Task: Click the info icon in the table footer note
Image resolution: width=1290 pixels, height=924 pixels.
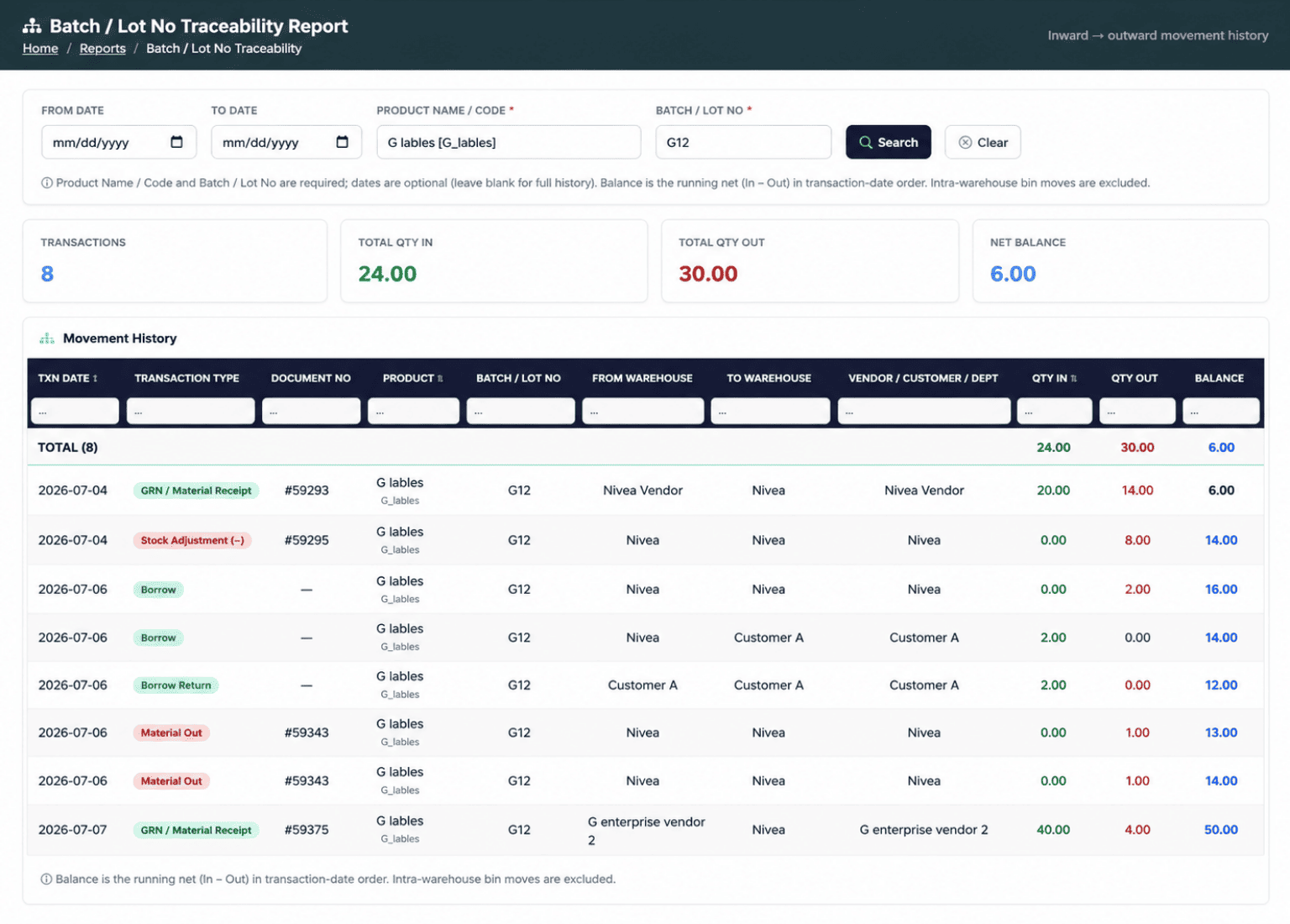Action: click(46, 879)
